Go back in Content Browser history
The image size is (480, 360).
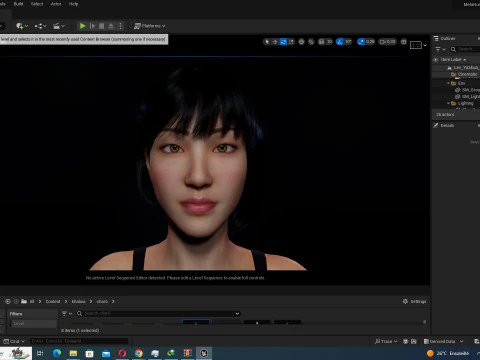tap(8, 301)
